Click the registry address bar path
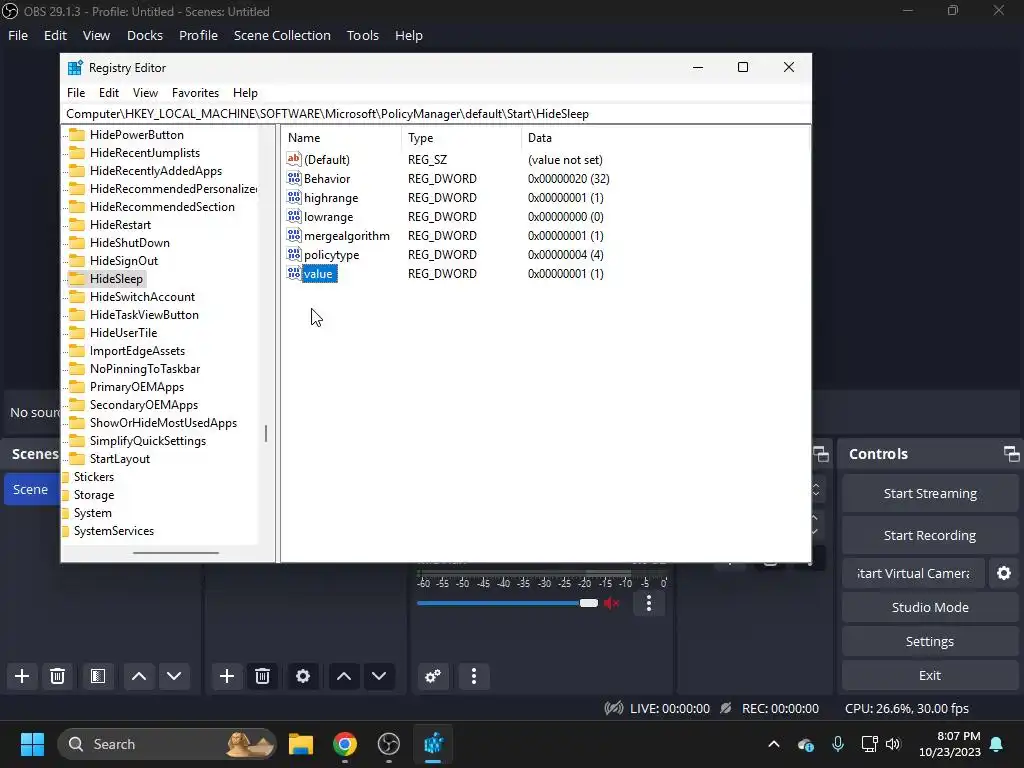Viewport: 1024px width, 768px height. coord(327,114)
